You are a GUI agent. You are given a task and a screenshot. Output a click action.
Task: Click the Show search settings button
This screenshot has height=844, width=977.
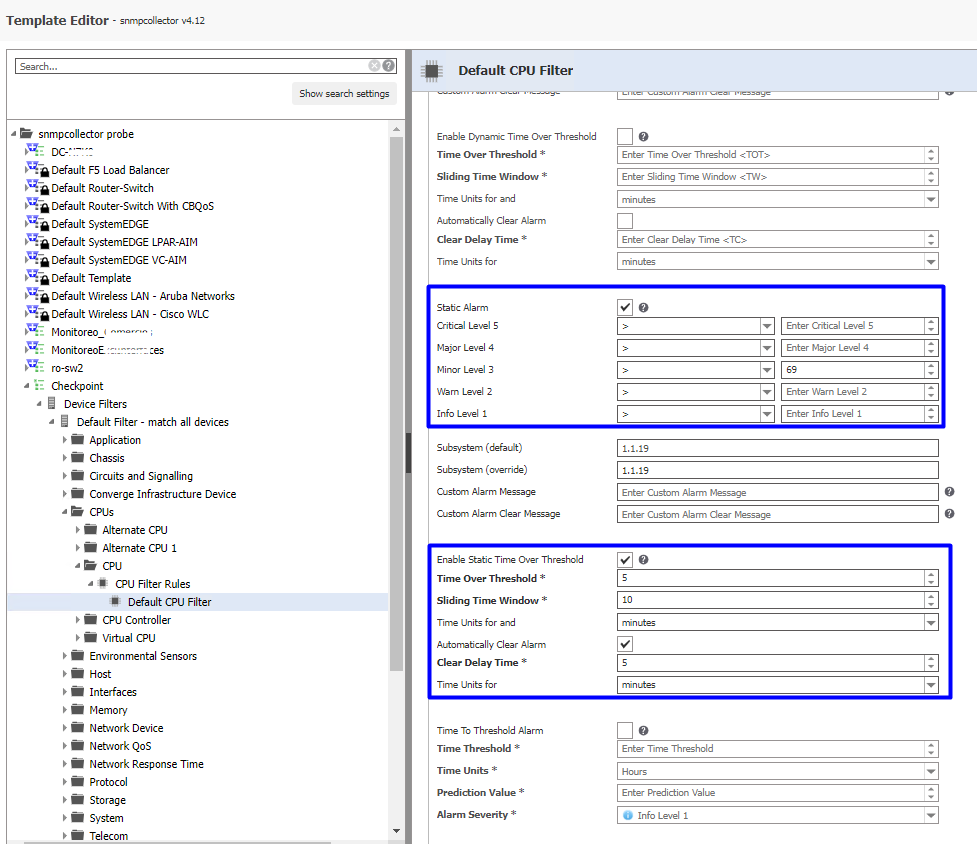click(x=342, y=92)
